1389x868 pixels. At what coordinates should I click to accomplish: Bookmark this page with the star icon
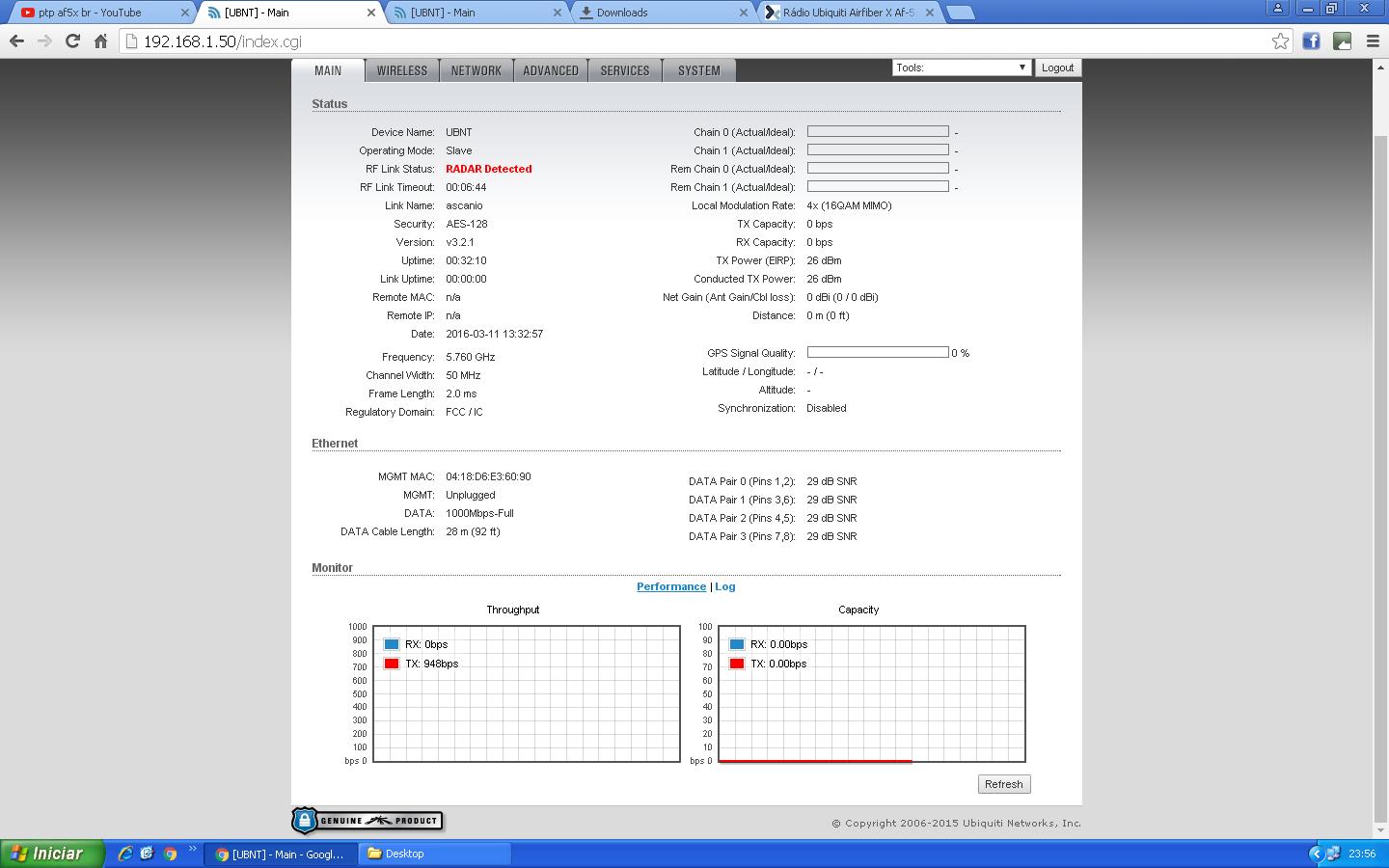click(x=1280, y=41)
